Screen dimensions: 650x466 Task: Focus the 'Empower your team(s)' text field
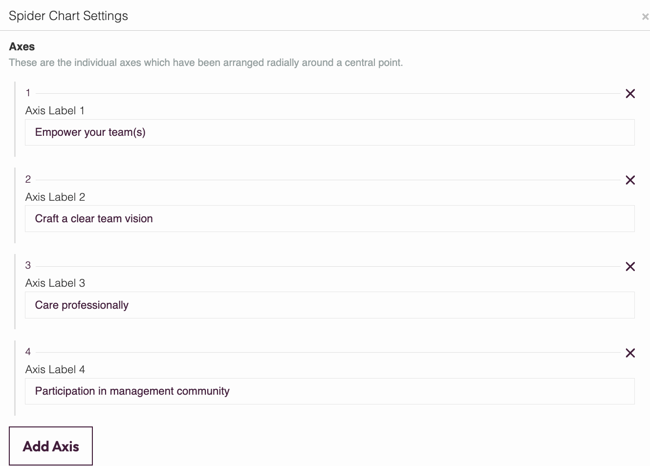pos(329,132)
